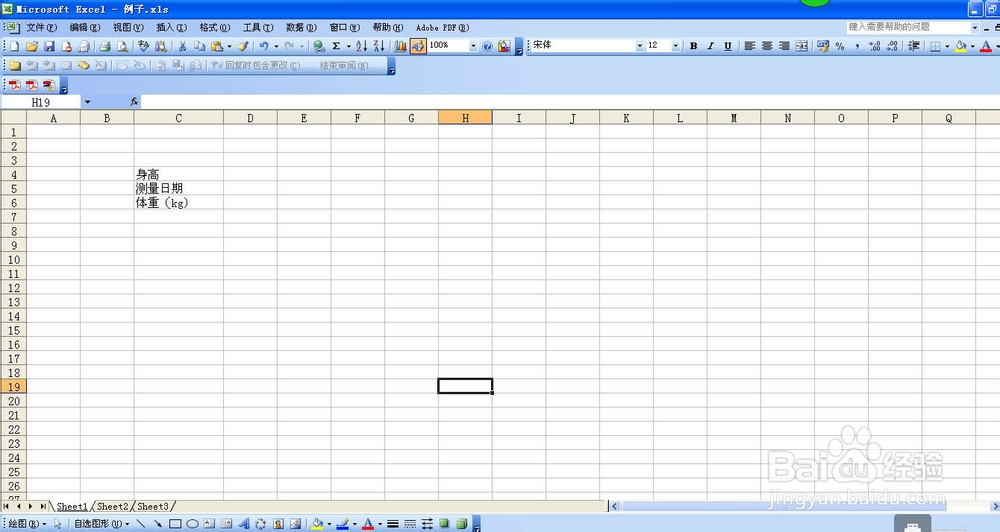
Task: Create a new blank workbook
Action: (x=14, y=46)
